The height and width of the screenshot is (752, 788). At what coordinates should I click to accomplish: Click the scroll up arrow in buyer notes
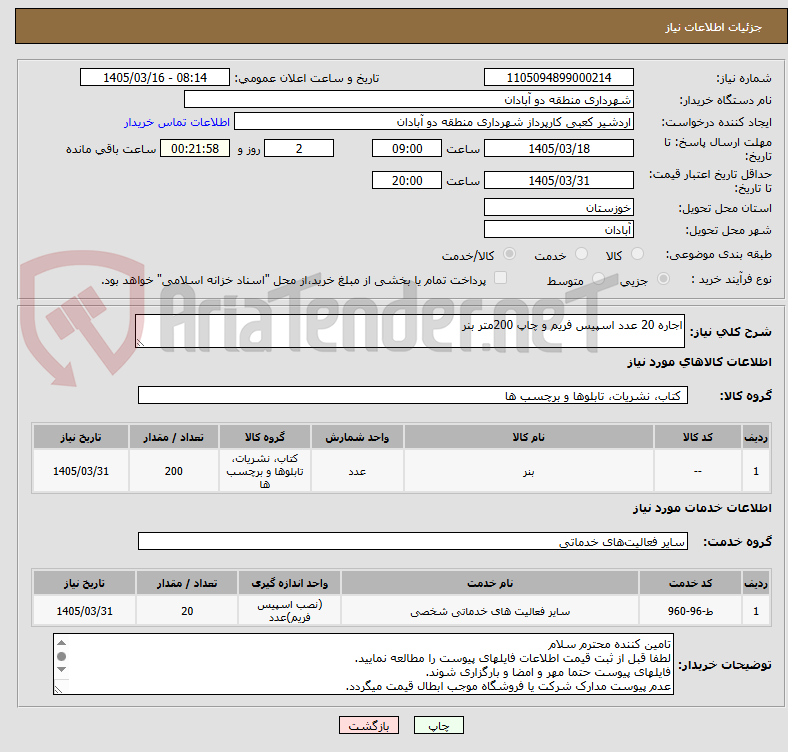(x=61, y=642)
